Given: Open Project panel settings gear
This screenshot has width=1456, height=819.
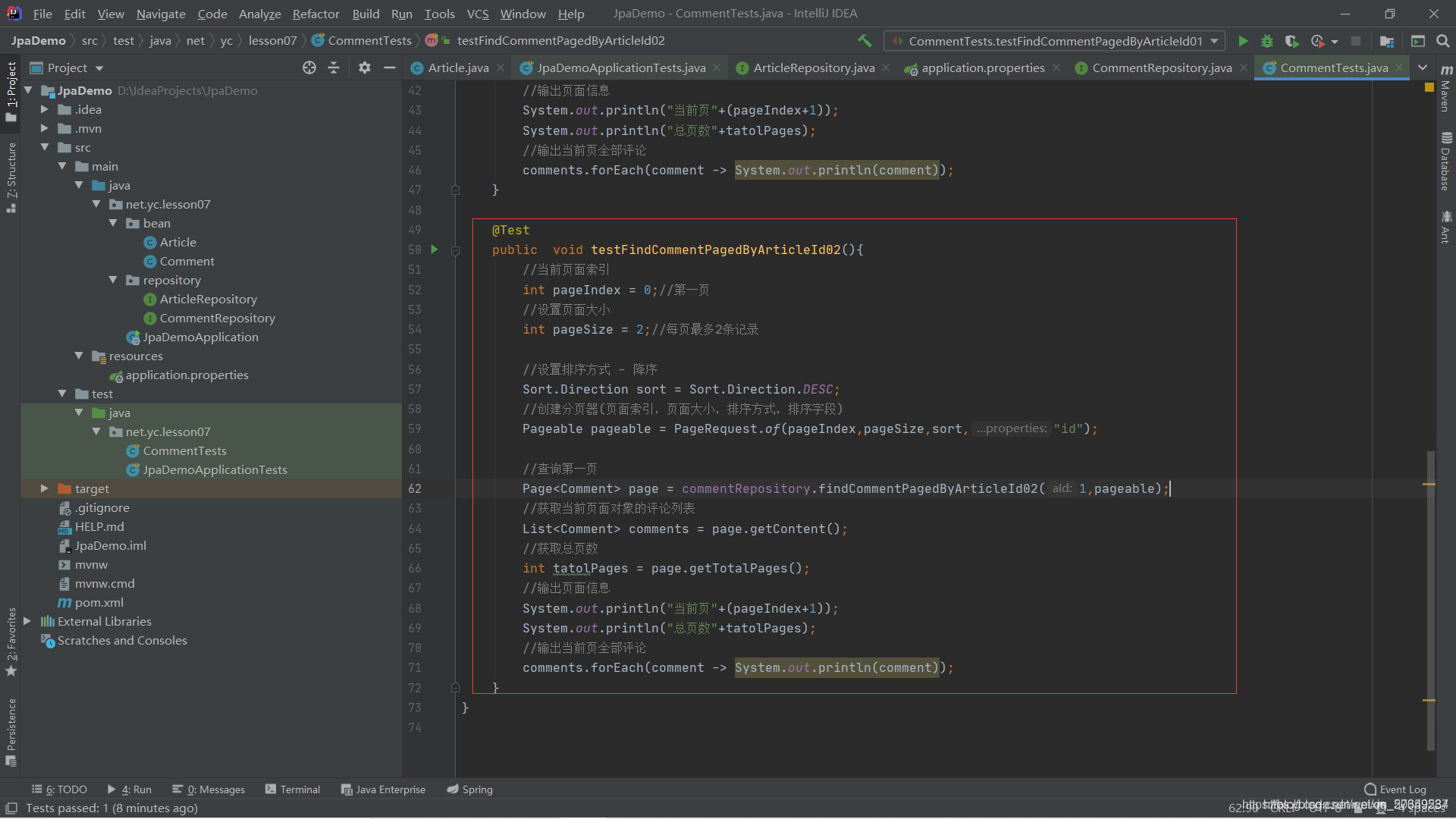Looking at the screenshot, I should point(365,67).
